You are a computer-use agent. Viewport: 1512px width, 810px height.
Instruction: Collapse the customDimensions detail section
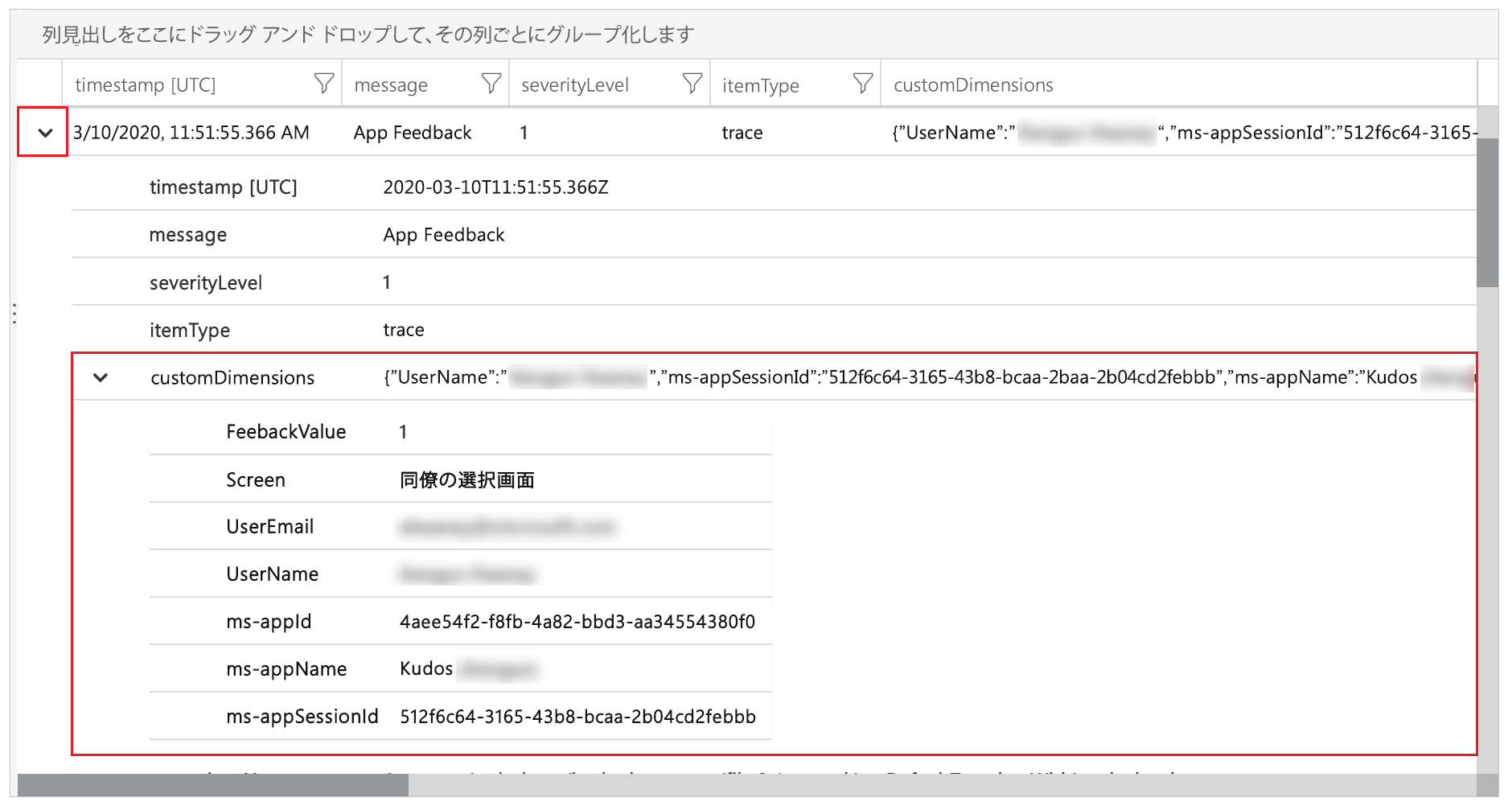click(101, 377)
